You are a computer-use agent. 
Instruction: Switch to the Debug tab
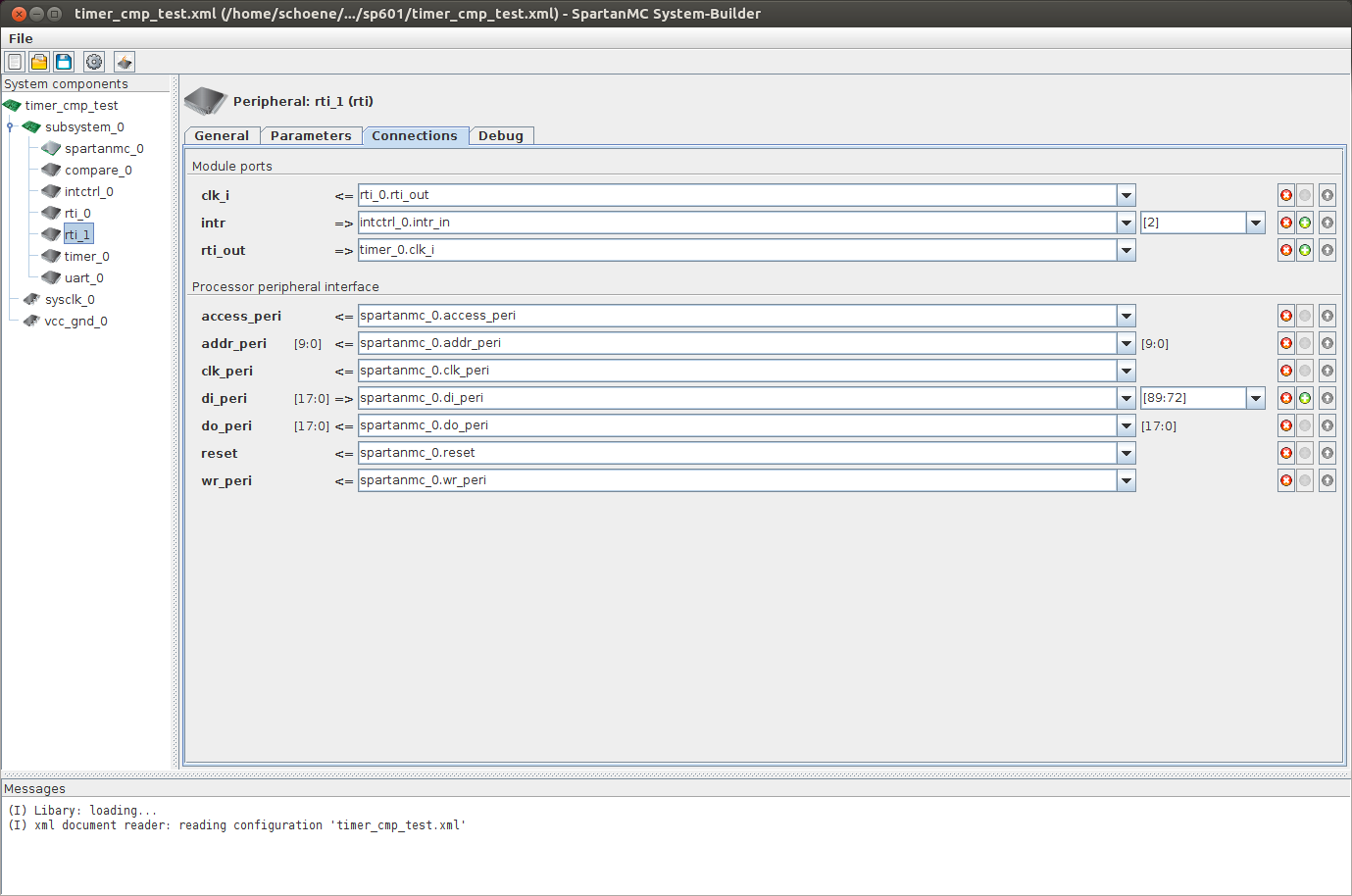[501, 135]
